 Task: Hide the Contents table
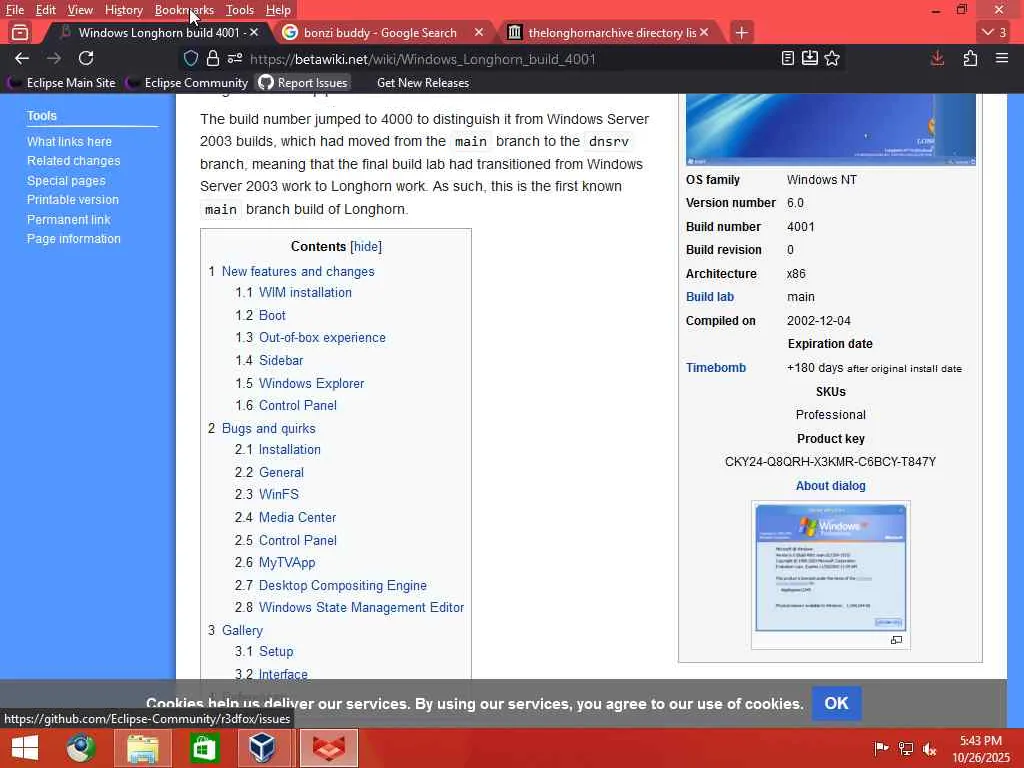coord(366,247)
